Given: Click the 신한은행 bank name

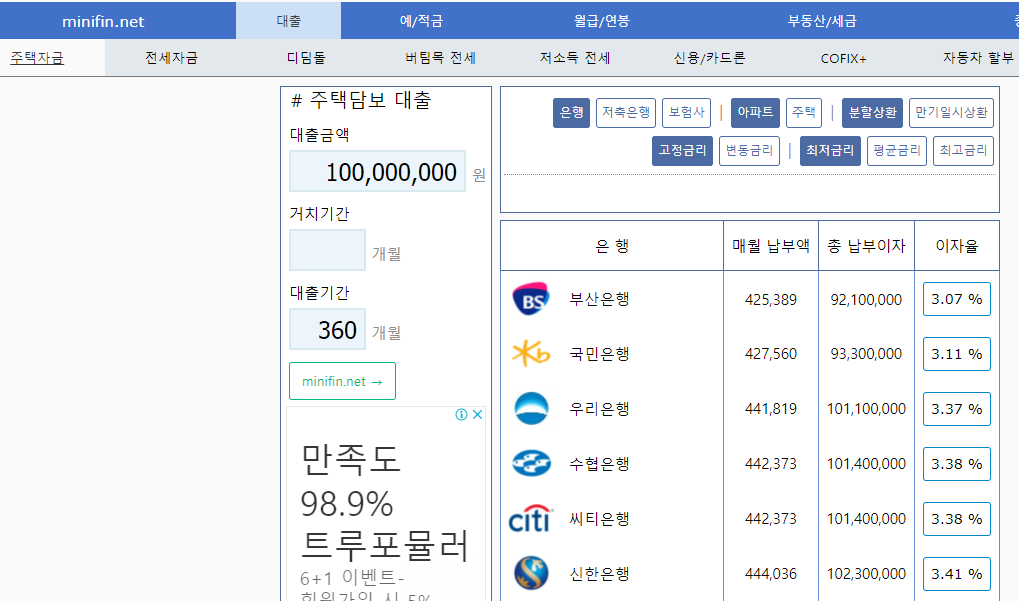Looking at the screenshot, I should coord(599,574).
